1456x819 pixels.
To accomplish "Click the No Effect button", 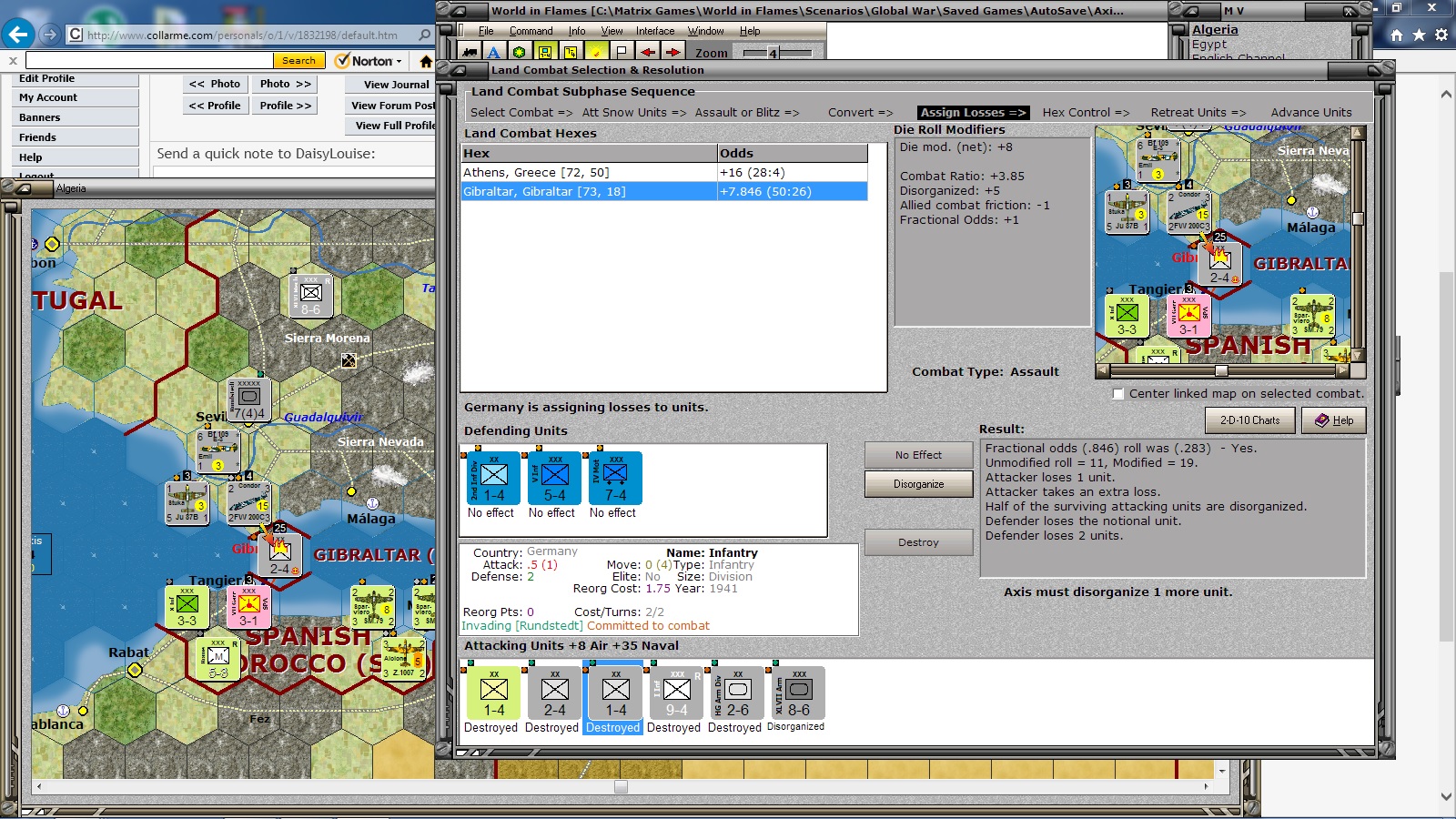I will [918, 455].
